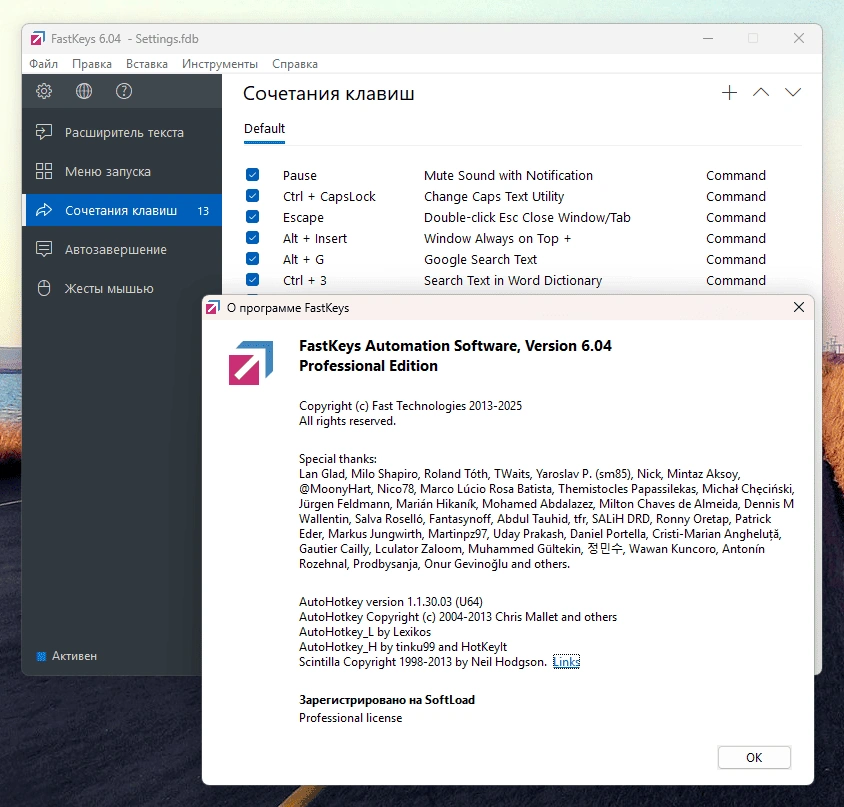Click the Активен status text
The width and height of the screenshot is (844, 807).
click(74, 656)
